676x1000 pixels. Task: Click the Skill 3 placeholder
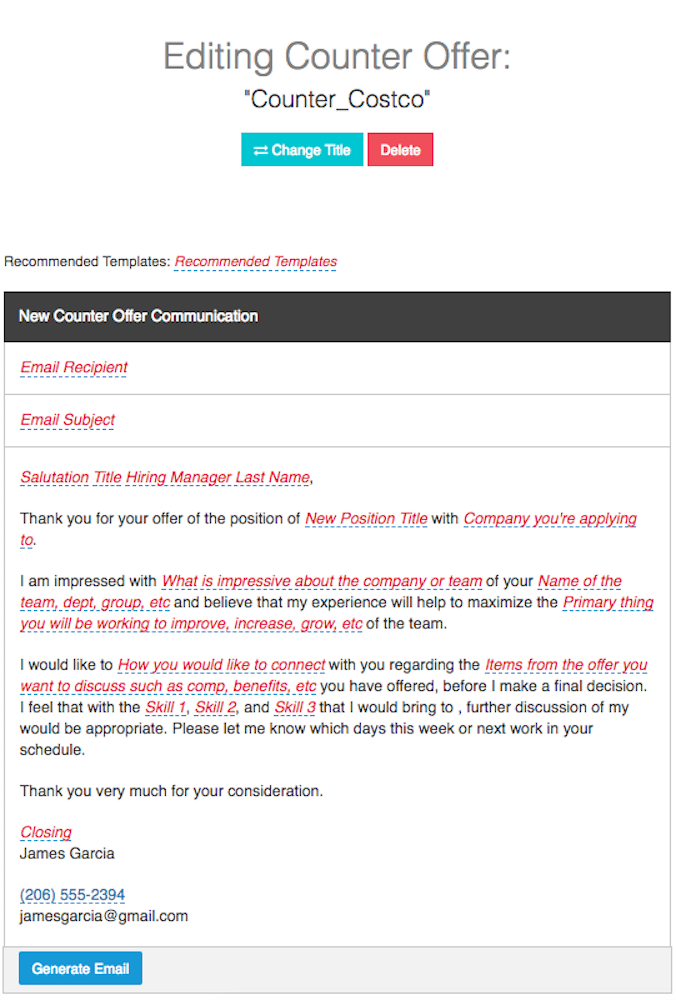tap(295, 708)
